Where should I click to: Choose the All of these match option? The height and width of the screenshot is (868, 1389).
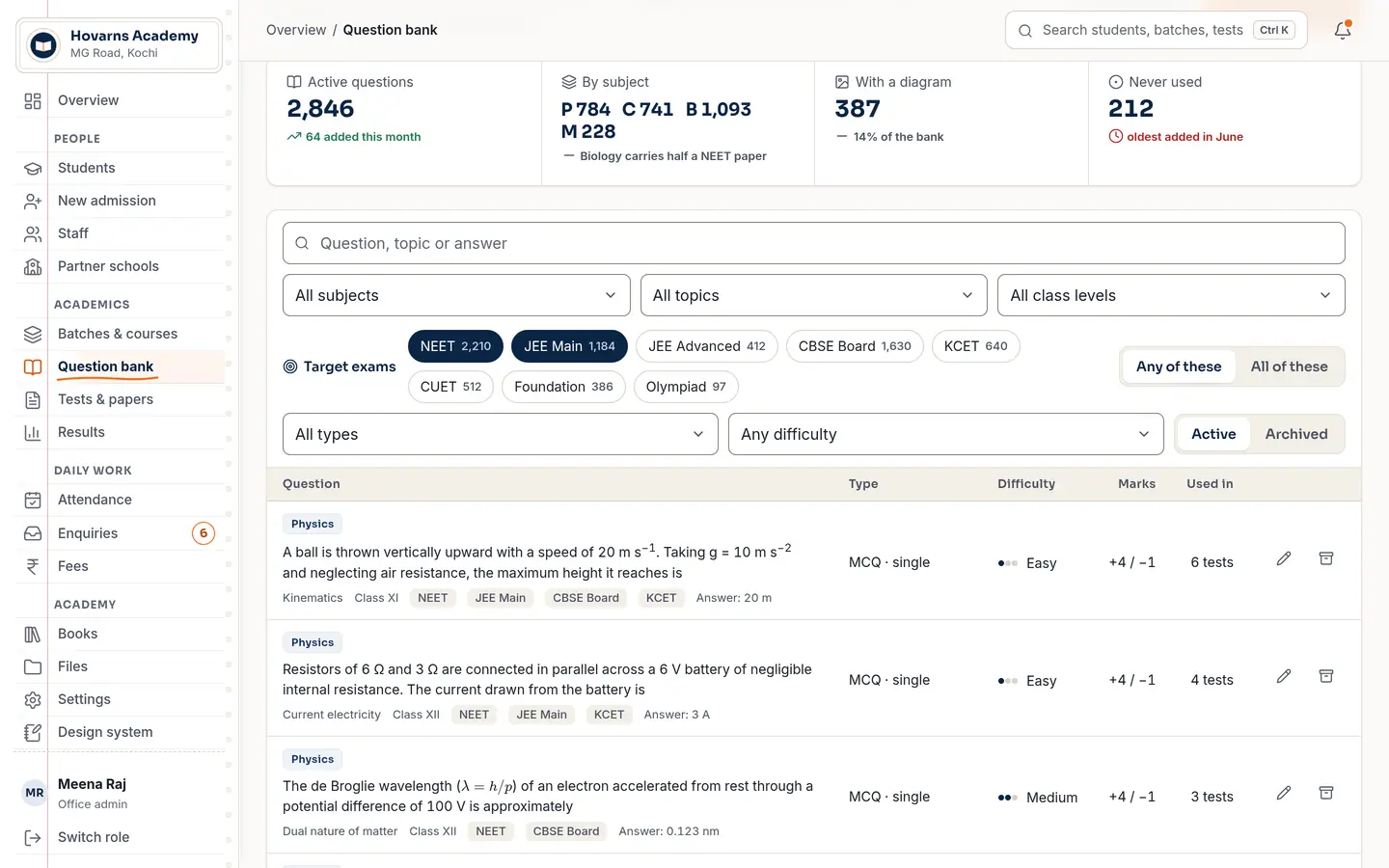click(x=1289, y=366)
